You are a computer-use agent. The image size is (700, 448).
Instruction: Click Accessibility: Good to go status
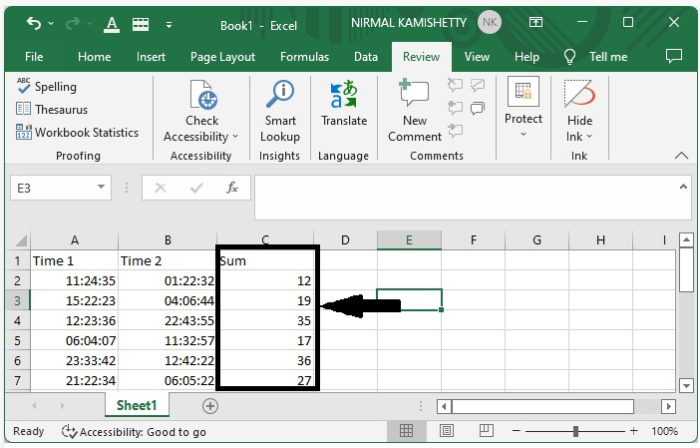pyautogui.click(x=133, y=432)
